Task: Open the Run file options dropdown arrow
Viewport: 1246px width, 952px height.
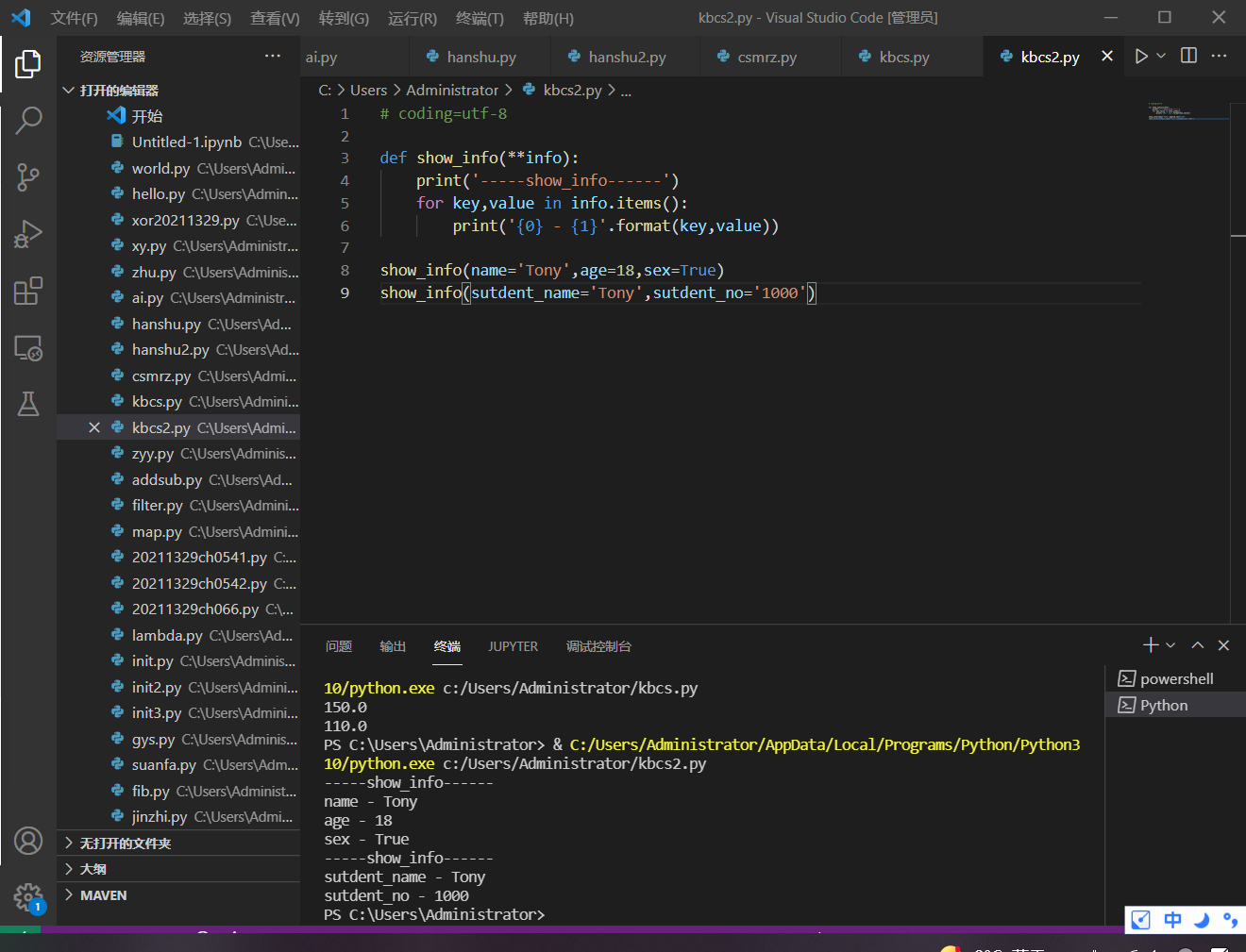Action: pyautogui.click(x=1161, y=57)
